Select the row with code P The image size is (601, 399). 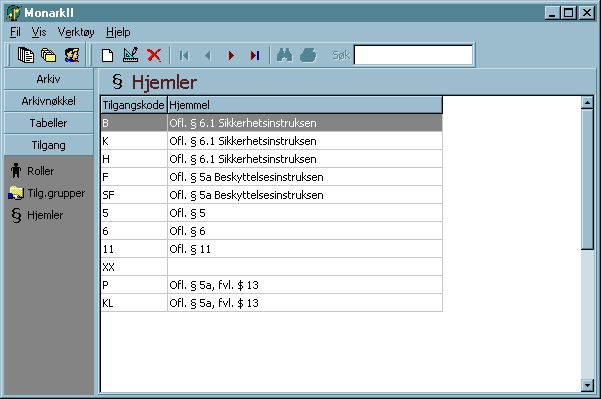[271, 285]
